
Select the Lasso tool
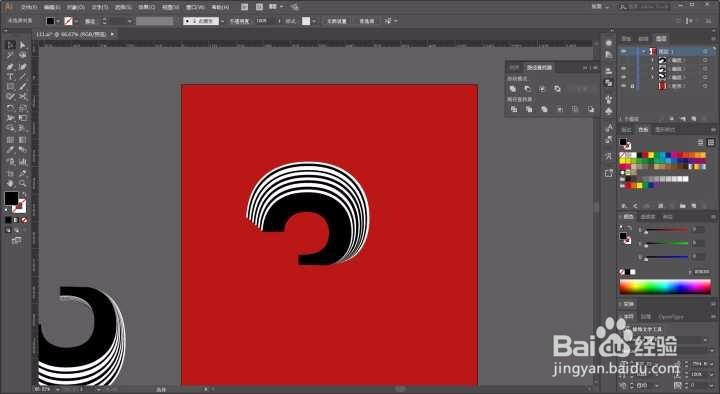pos(22,55)
